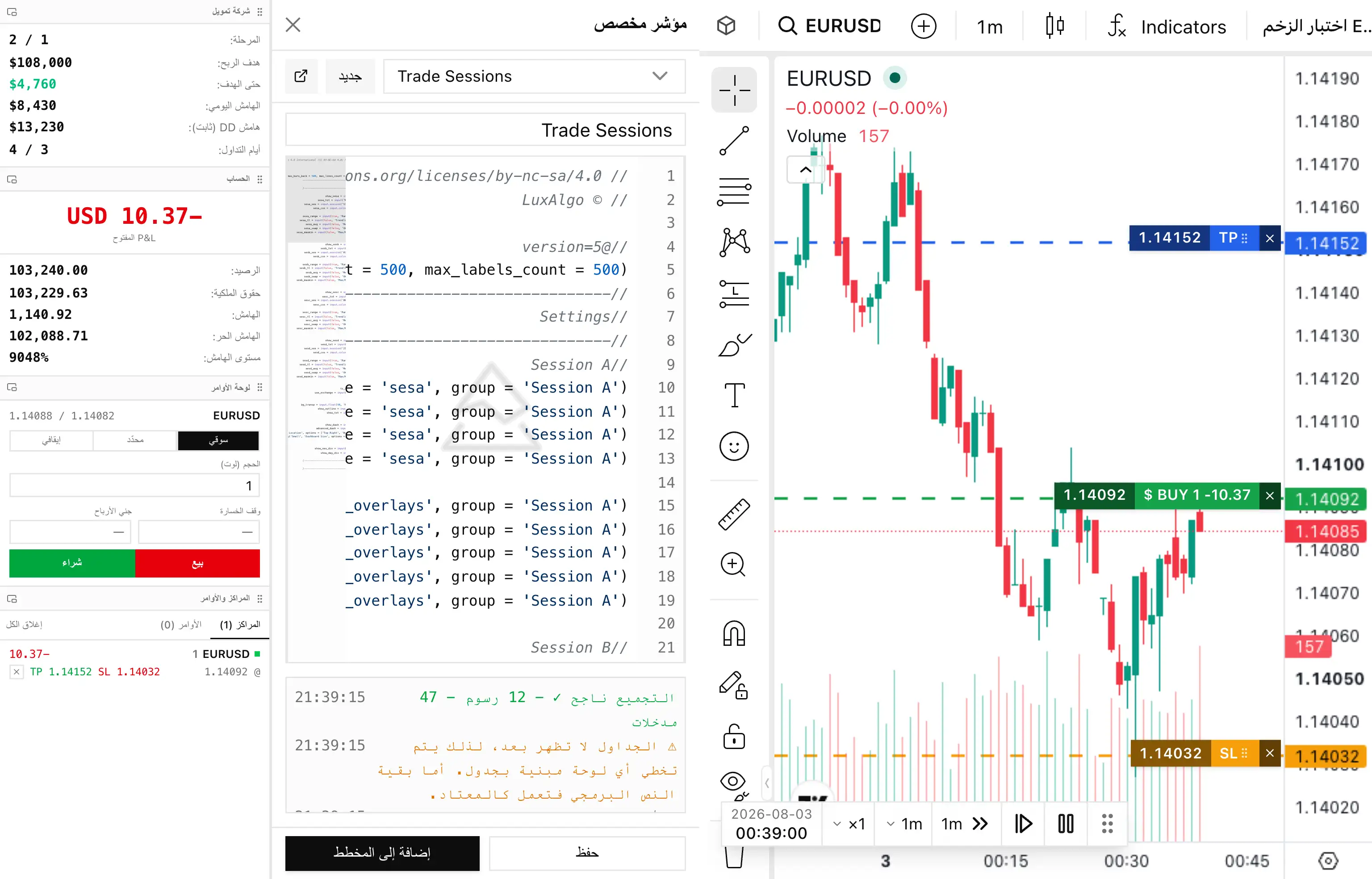Toggle the magnet snap mode
The height and width of the screenshot is (879, 1372).
tap(734, 633)
